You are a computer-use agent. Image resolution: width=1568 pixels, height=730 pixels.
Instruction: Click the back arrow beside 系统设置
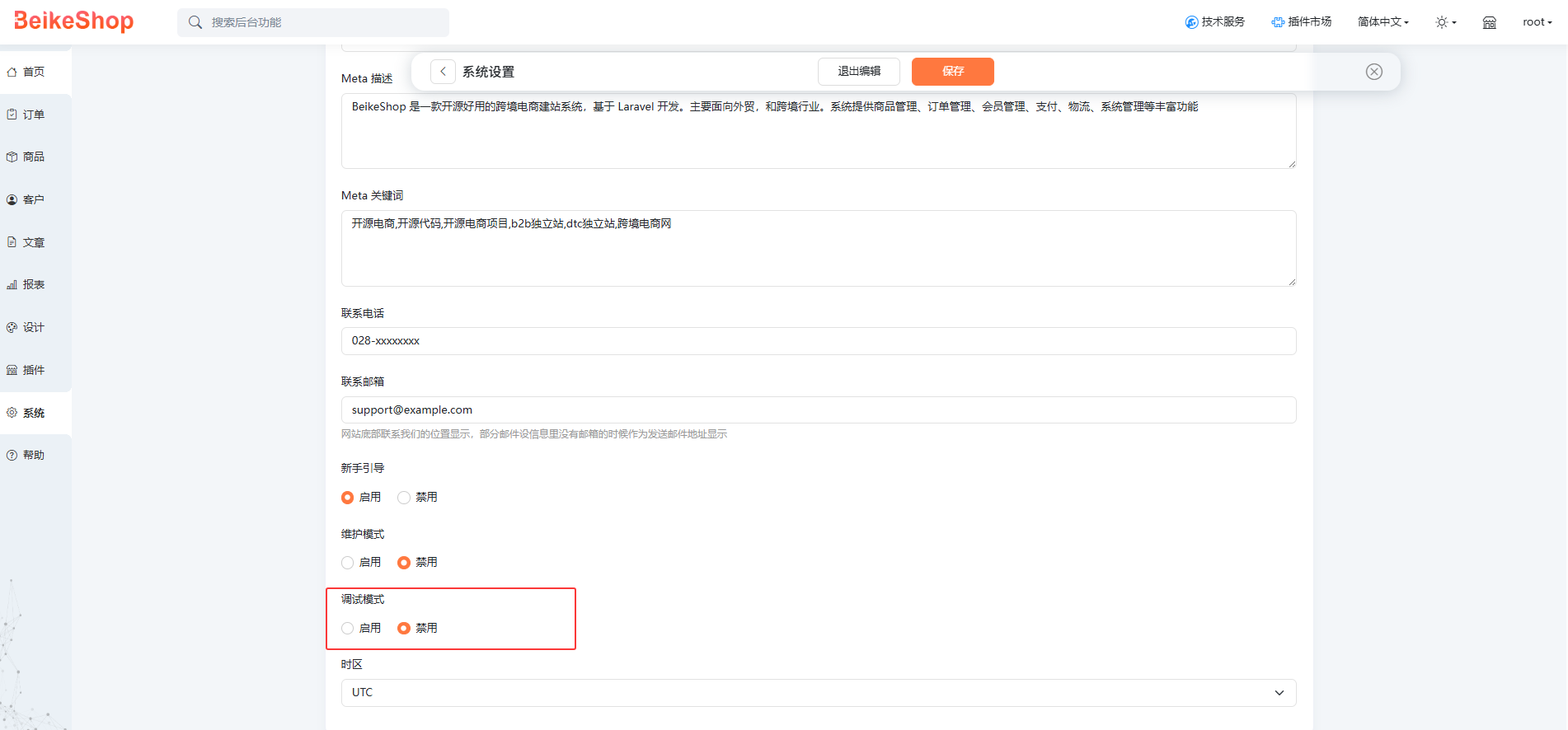tap(443, 72)
